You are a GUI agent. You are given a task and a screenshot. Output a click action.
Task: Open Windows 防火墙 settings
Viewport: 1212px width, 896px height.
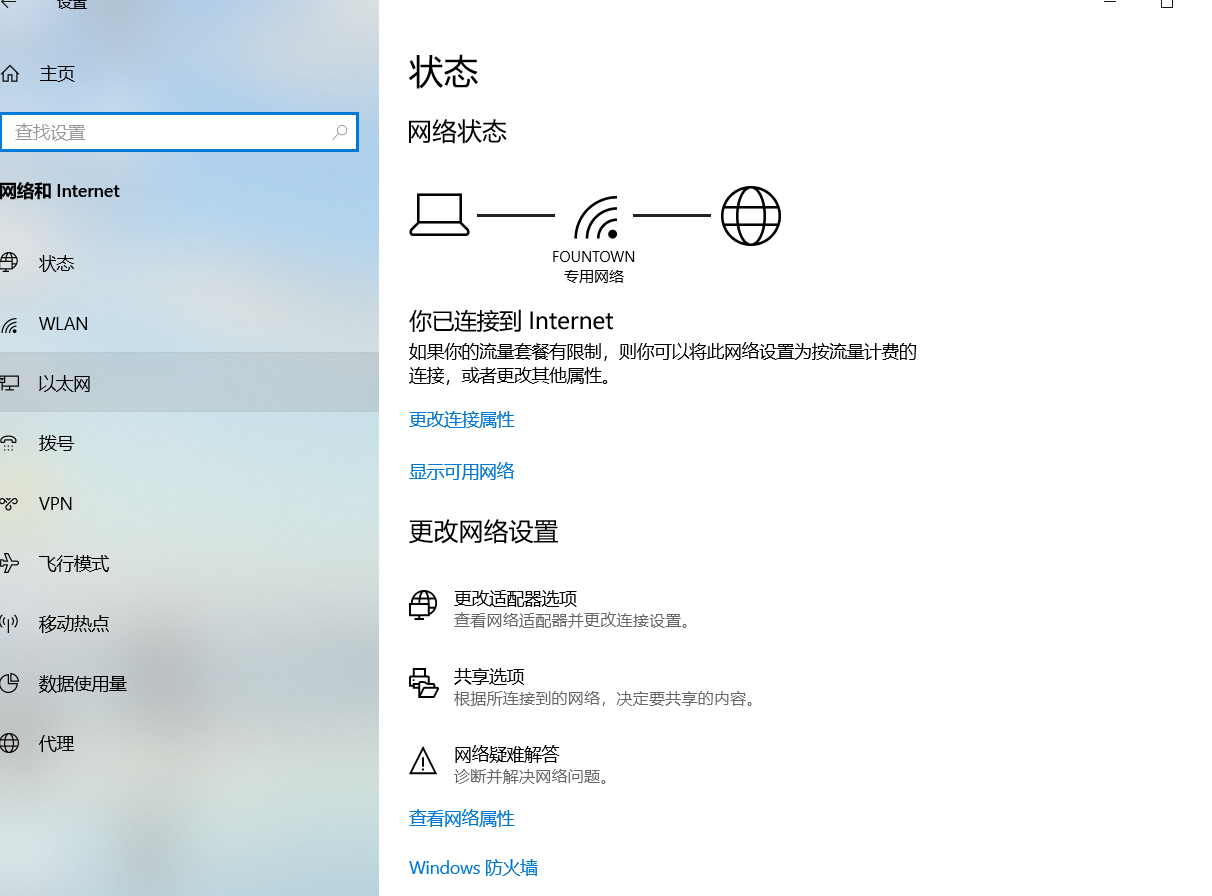pos(473,867)
